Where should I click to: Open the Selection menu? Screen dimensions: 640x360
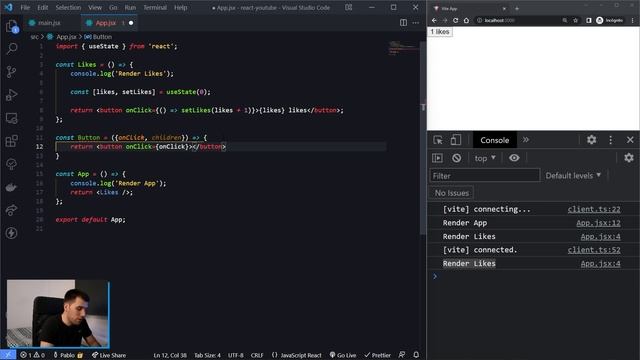(x=68, y=7)
